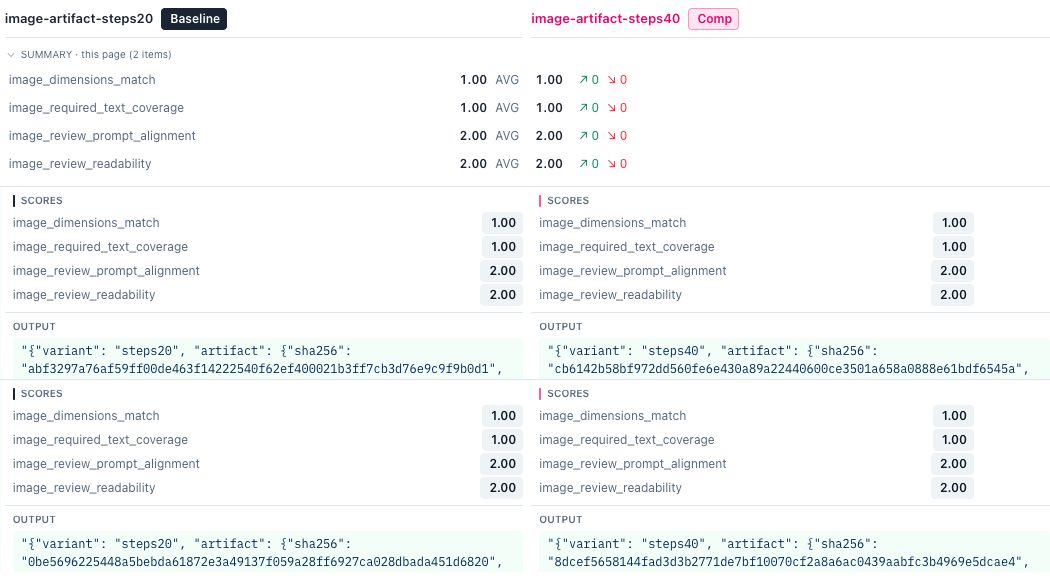Click improvements arrow for image_required_text_coverage
The image size is (1050, 578).
[589, 108]
